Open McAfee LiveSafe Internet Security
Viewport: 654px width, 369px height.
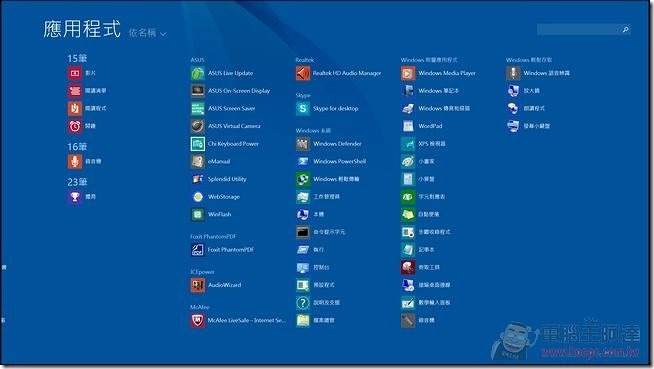(x=239, y=321)
